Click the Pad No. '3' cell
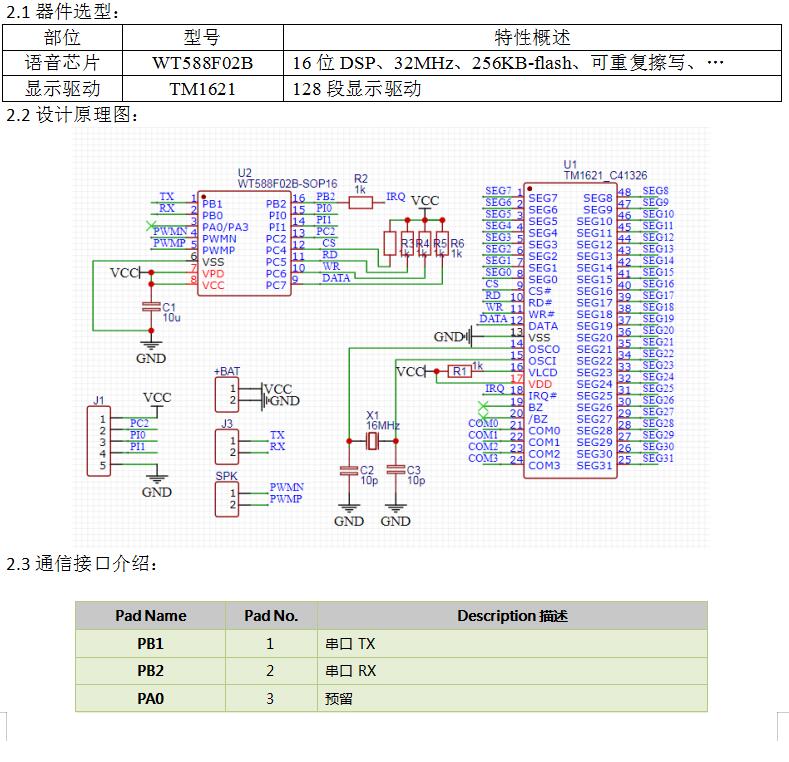 tap(270, 699)
